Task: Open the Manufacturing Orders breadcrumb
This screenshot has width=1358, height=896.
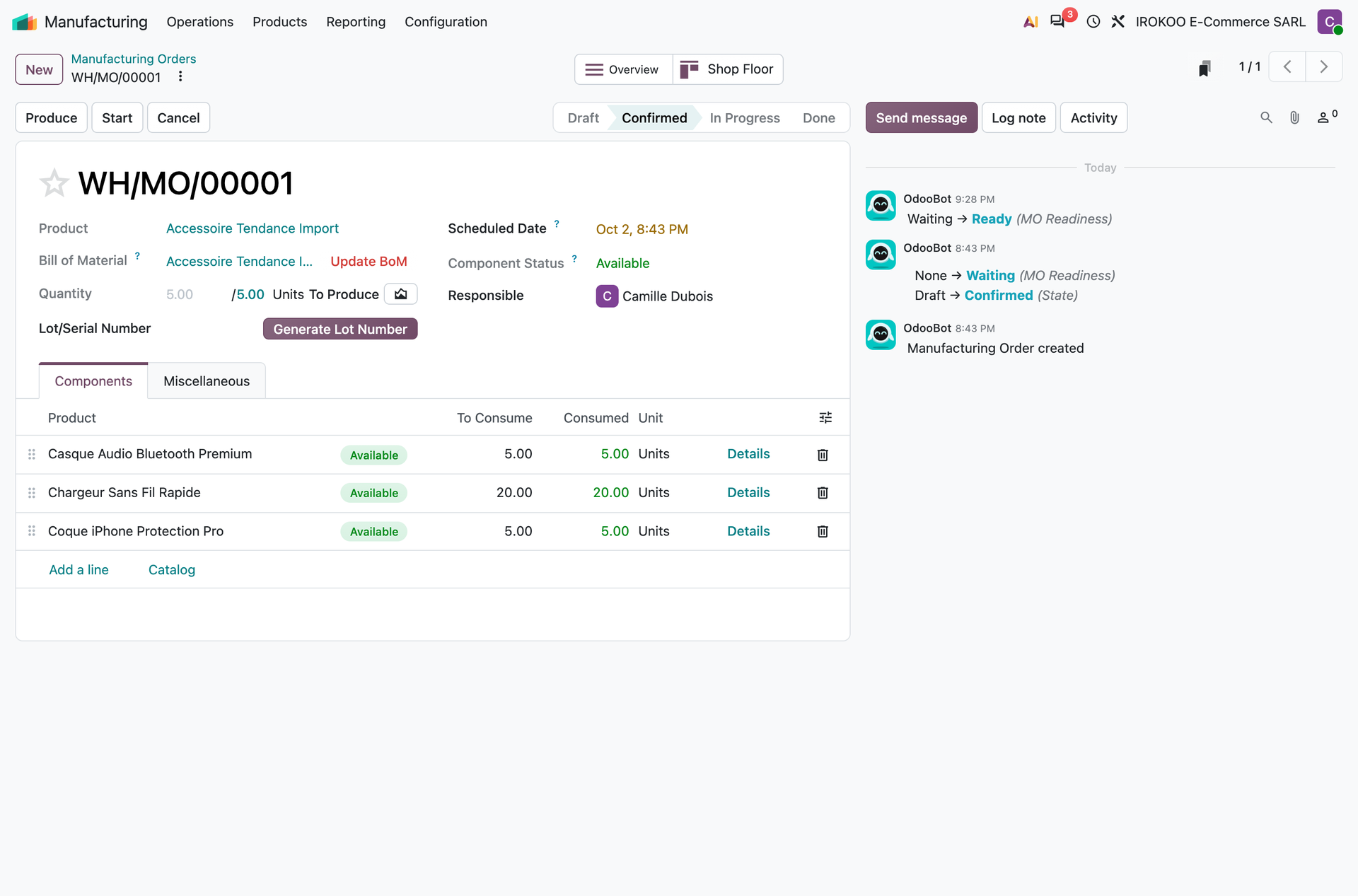Action: pos(134,59)
